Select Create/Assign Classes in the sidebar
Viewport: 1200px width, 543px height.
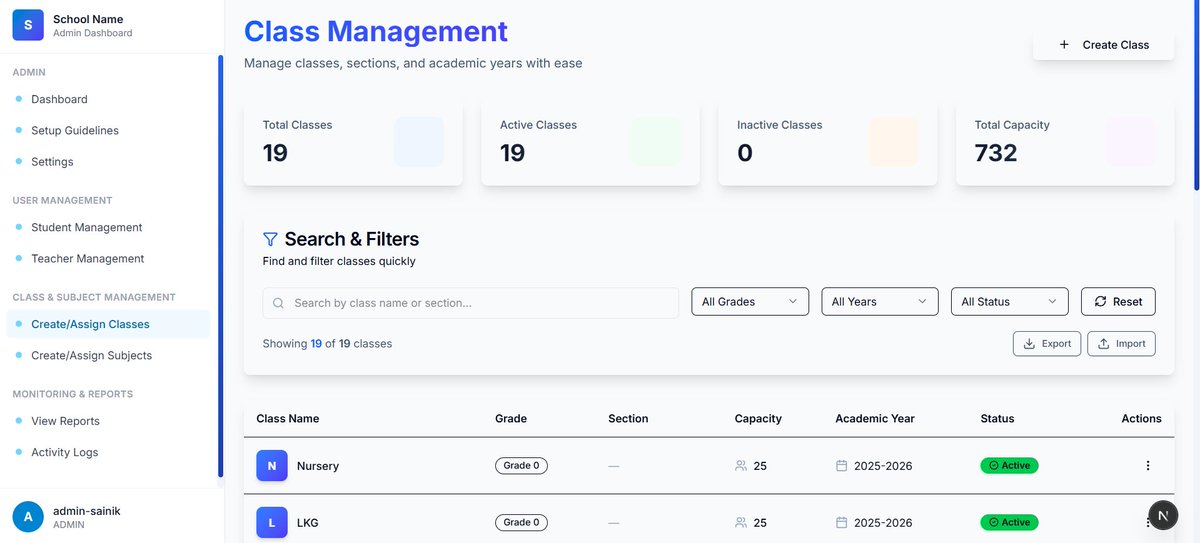click(108, 324)
